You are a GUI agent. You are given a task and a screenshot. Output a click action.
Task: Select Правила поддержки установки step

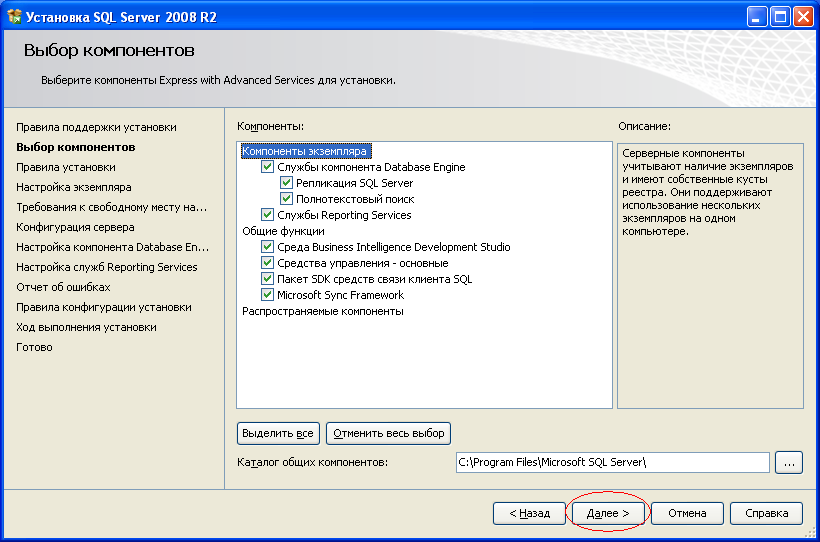(x=96, y=127)
